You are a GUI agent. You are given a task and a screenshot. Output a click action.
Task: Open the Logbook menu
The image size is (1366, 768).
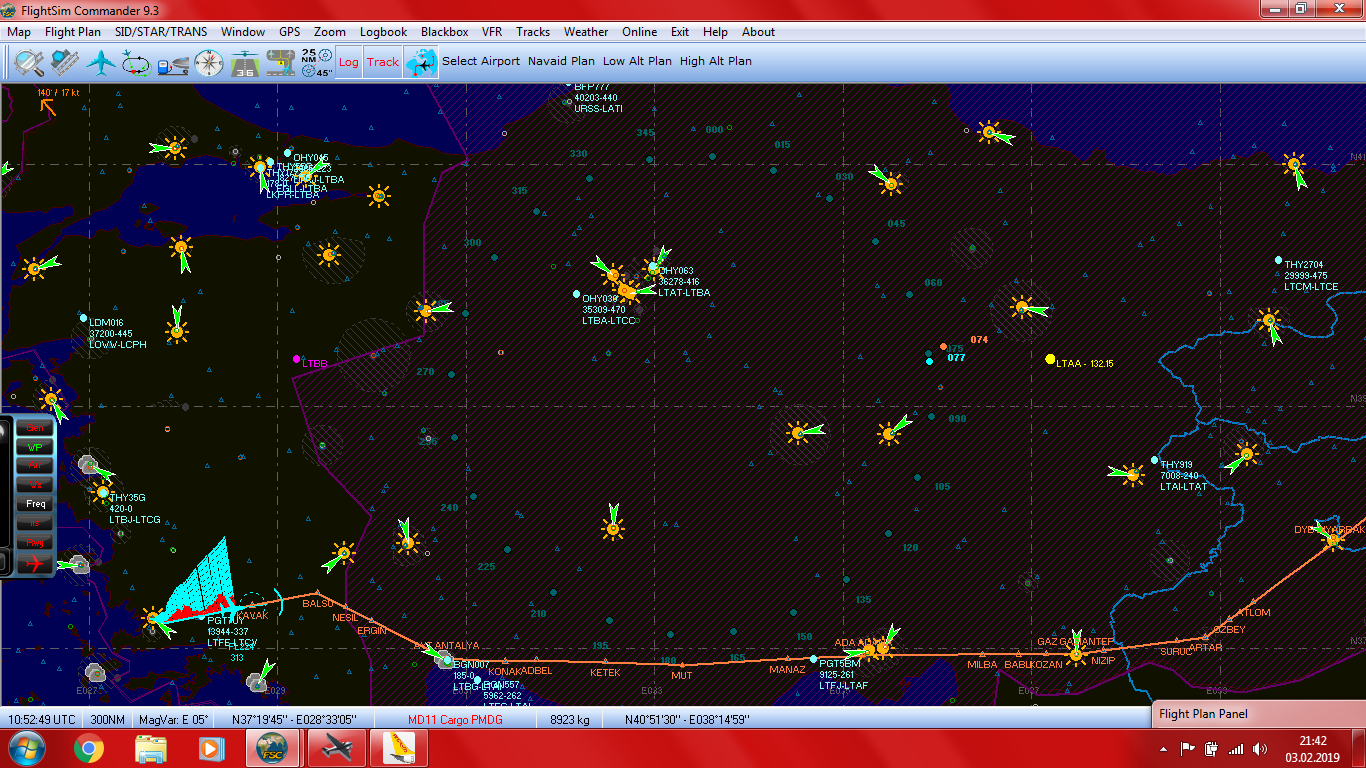click(x=384, y=32)
